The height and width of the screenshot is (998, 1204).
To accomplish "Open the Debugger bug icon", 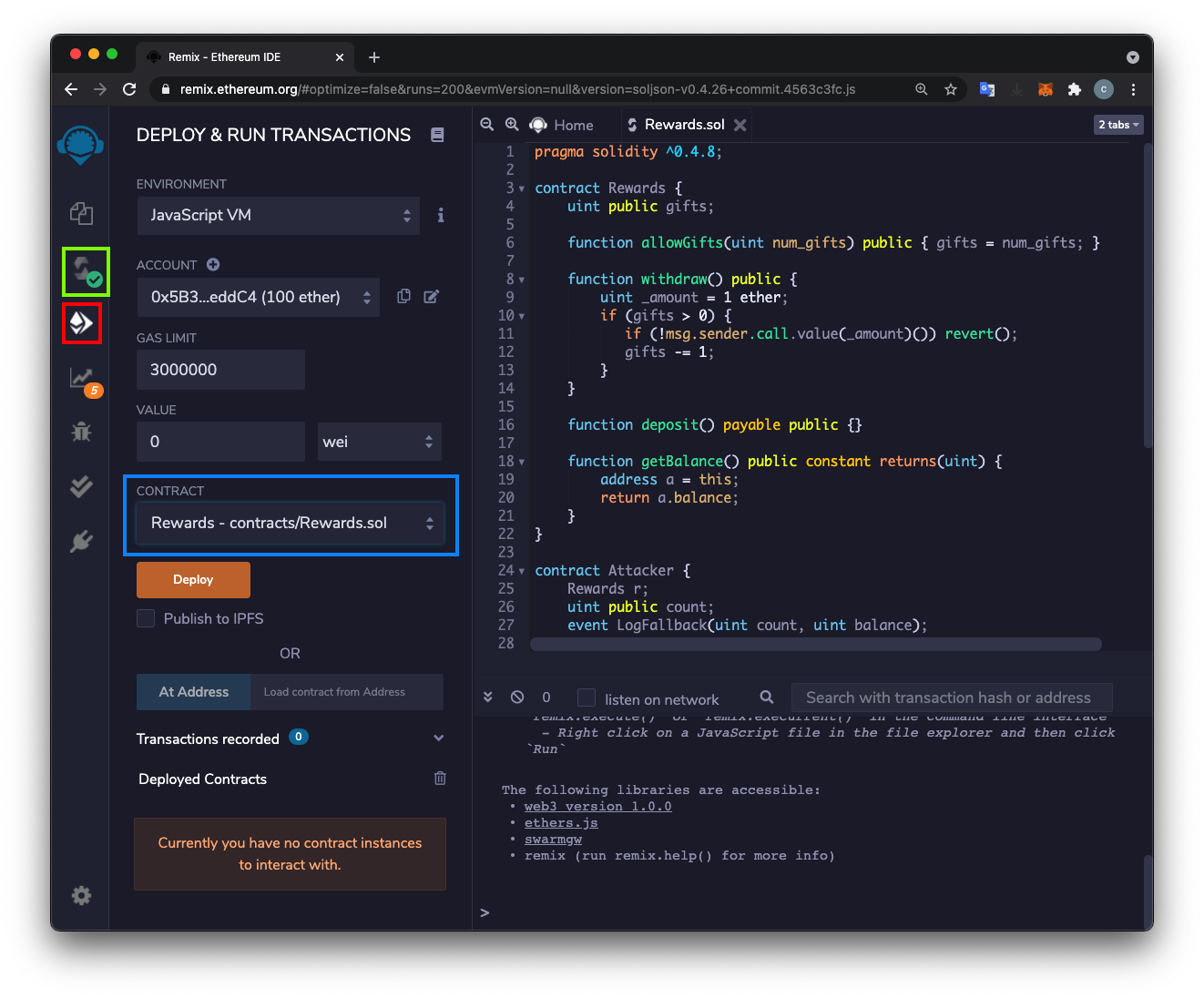I will click(x=81, y=432).
